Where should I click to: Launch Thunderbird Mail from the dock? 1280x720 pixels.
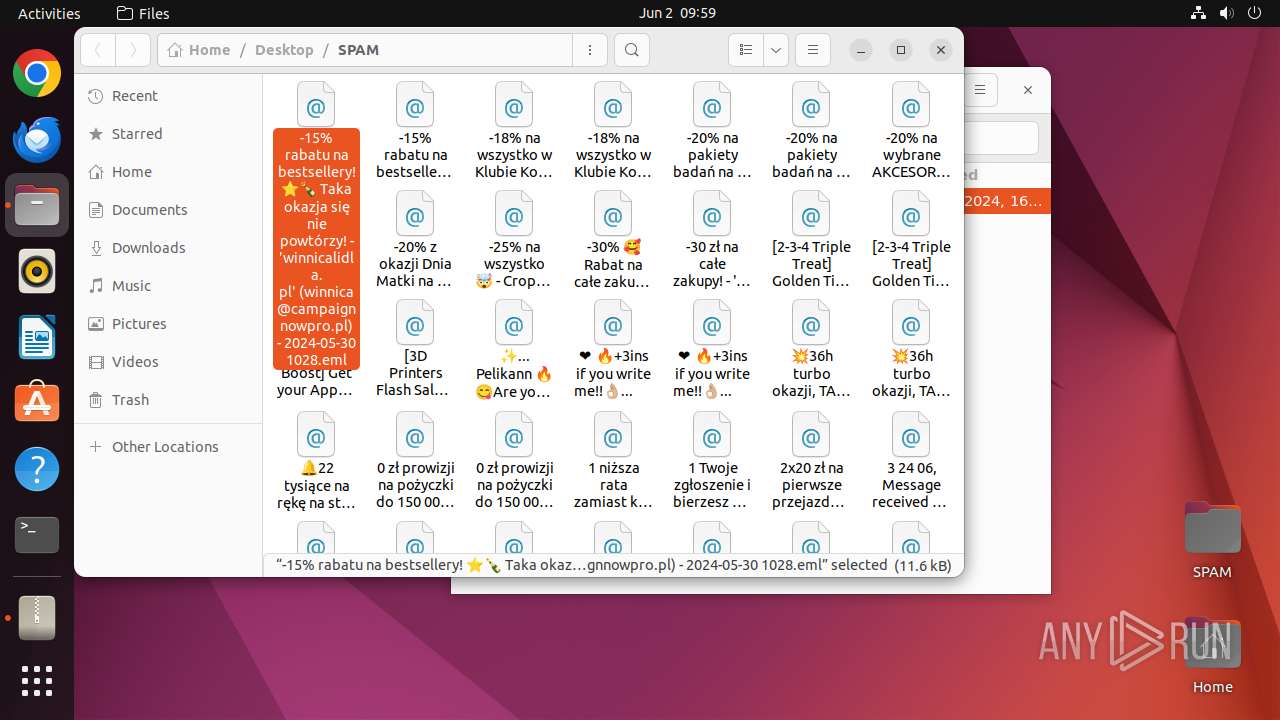[37, 139]
